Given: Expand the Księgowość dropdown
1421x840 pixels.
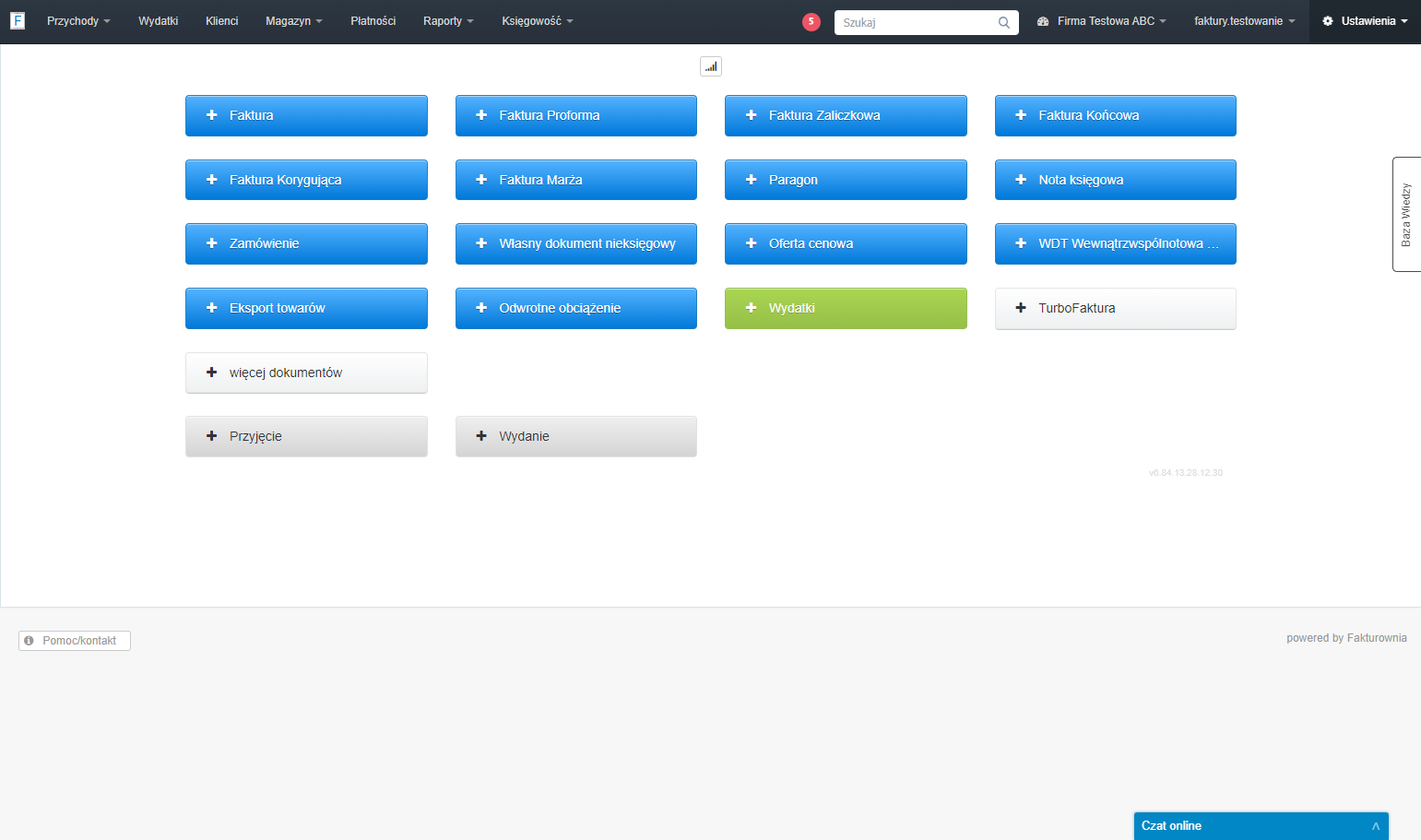Looking at the screenshot, I should (x=538, y=21).
